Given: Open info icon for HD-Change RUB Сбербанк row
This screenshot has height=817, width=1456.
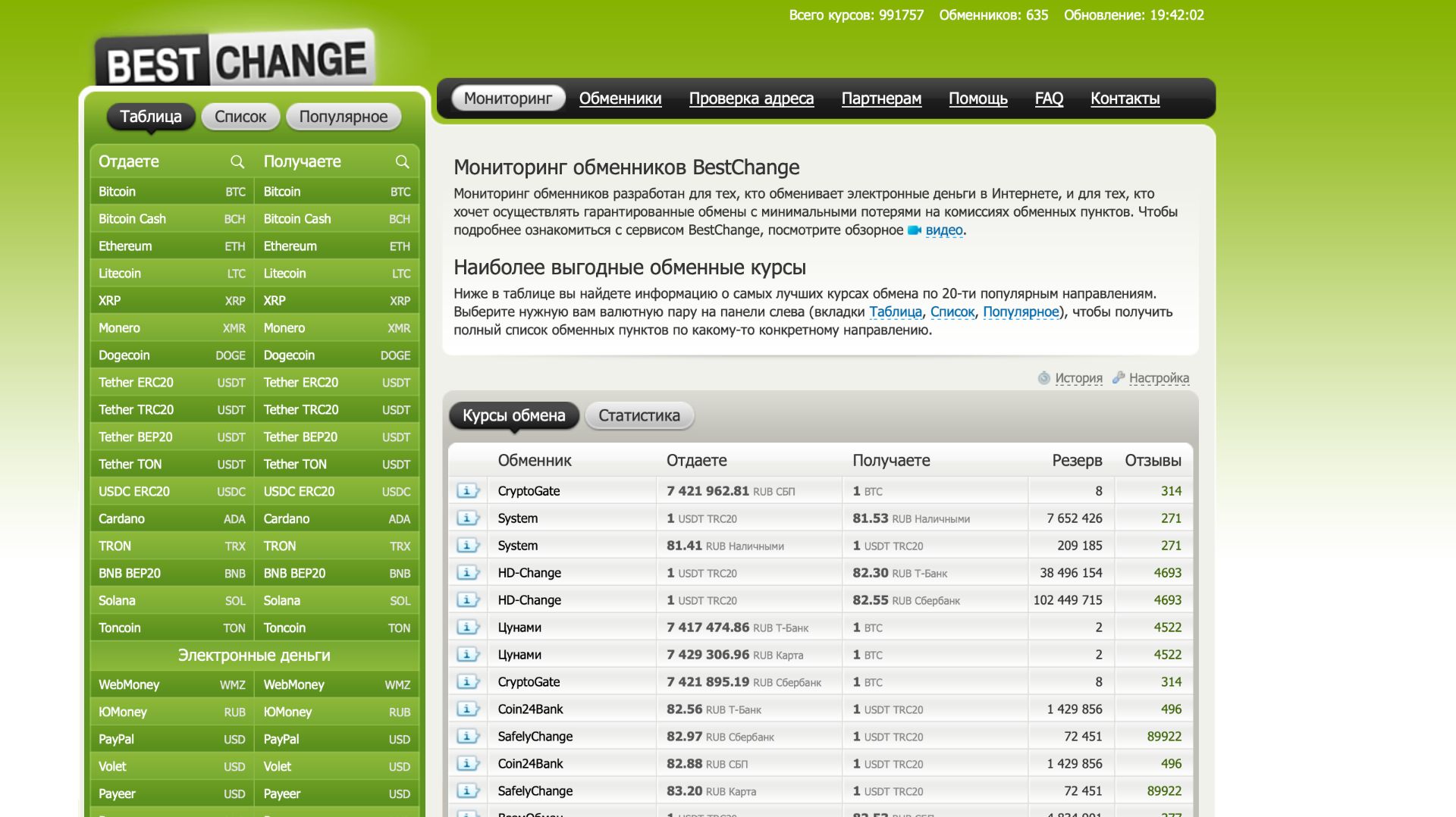Looking at the screenshot, I should (468, 600).
